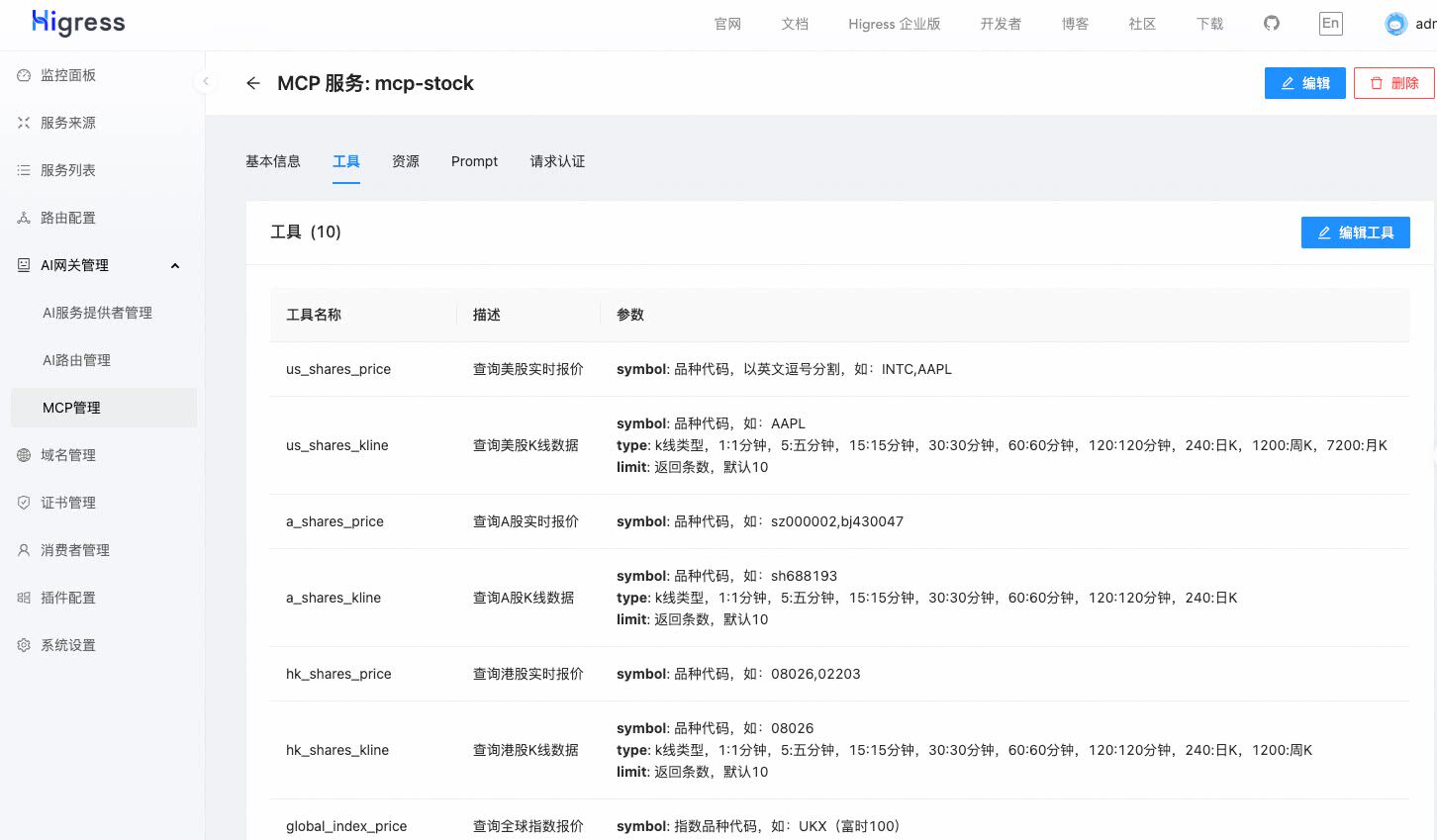Open 系统设置 via the gear icon
Screen dimensions: 1437x840
point(22,644)
